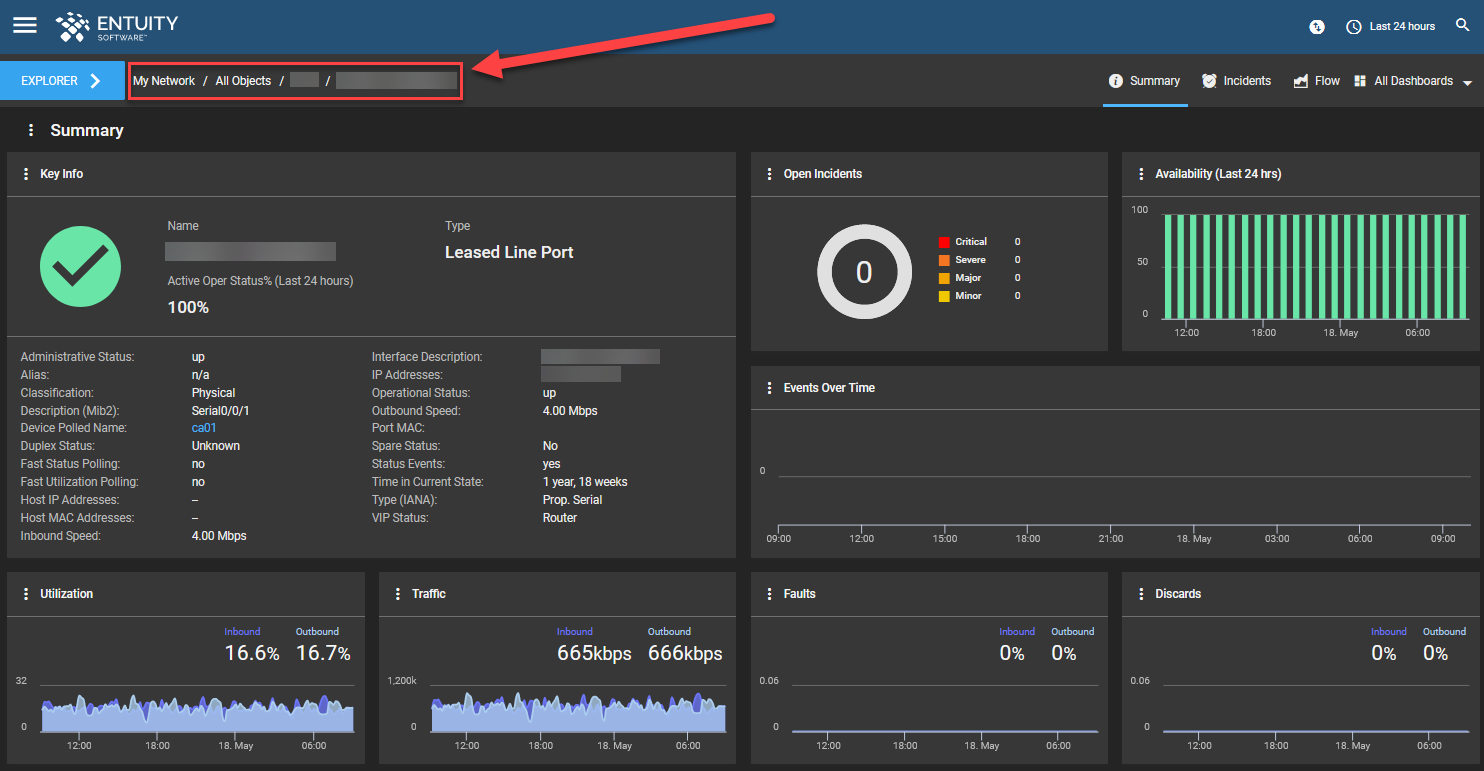
Task: Open the Traffic panel options menu
Action: [398, 594]
